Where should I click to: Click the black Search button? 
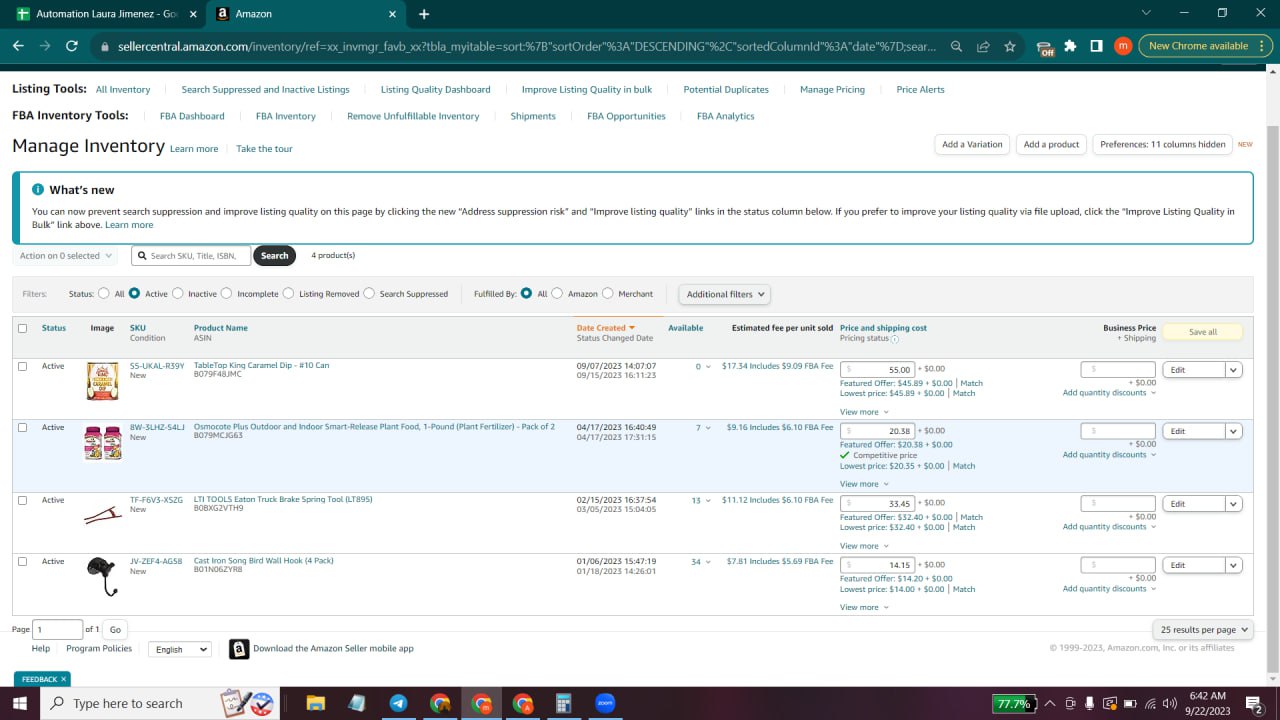(x=274, y=256)
